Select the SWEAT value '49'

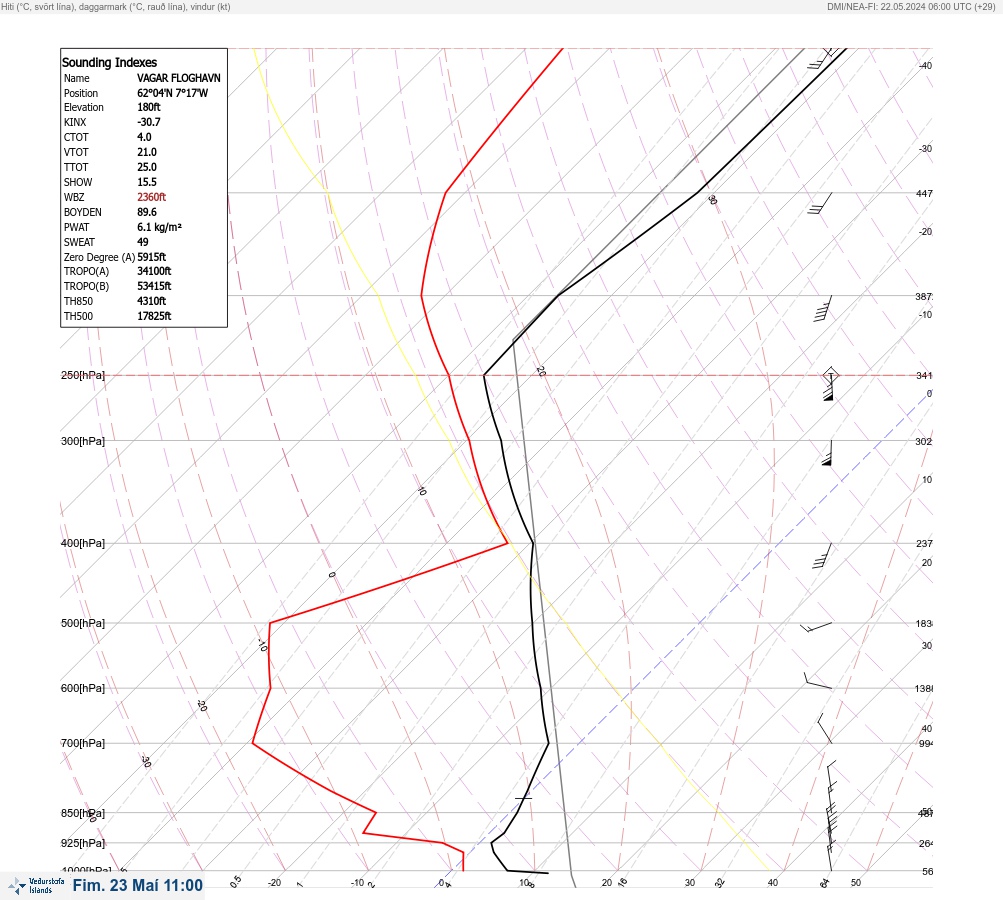143,242
